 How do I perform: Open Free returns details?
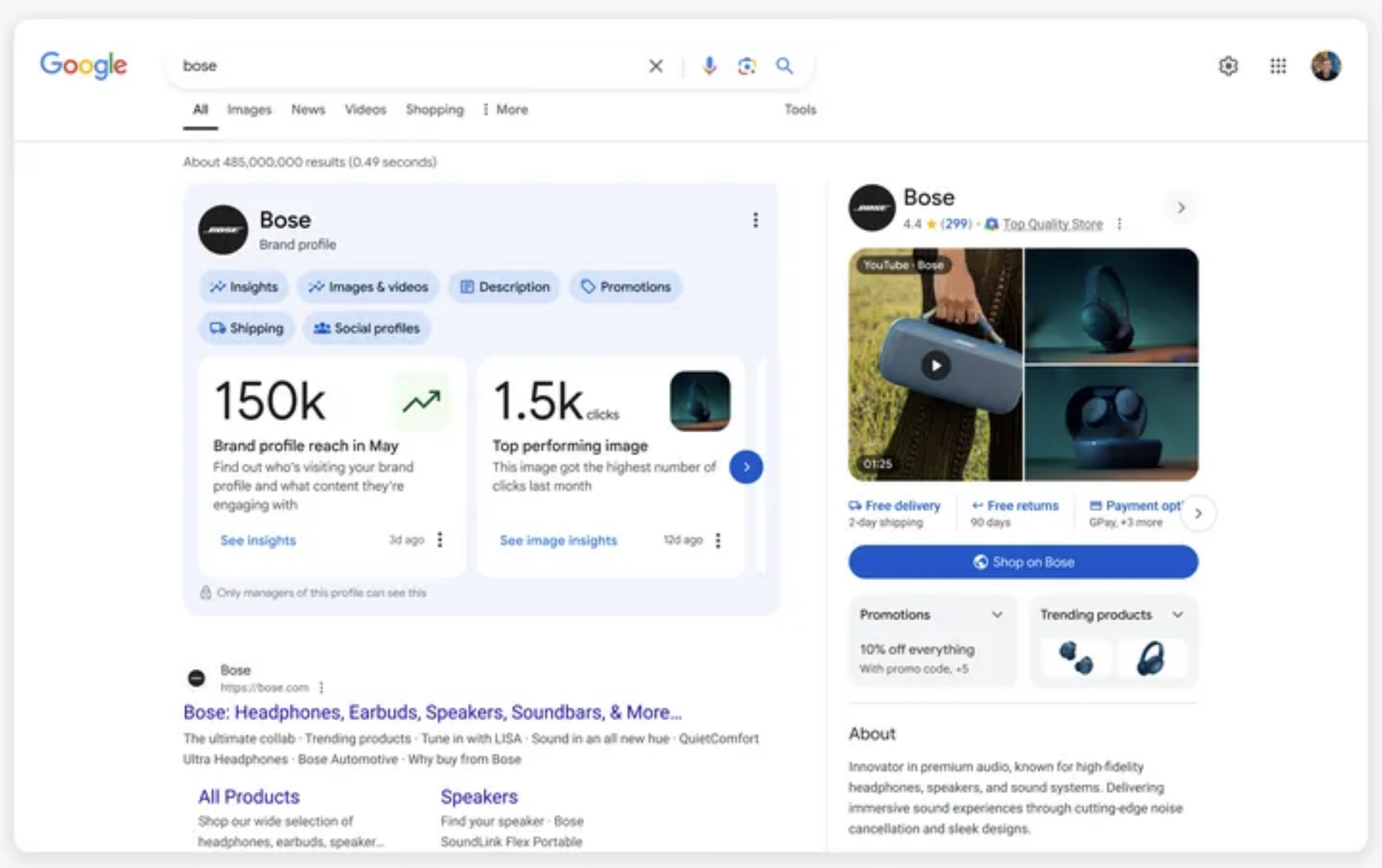(x=1015, y=513)
